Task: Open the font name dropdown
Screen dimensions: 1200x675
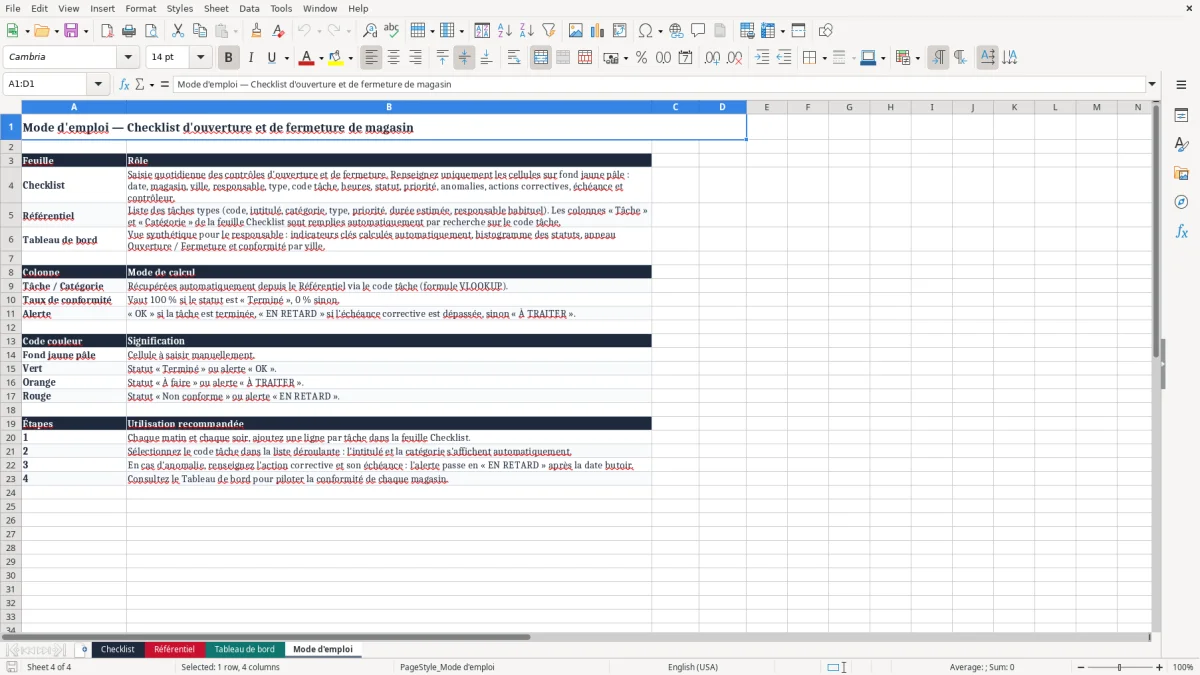Action: pyautogui.click(x=129, y=58)
